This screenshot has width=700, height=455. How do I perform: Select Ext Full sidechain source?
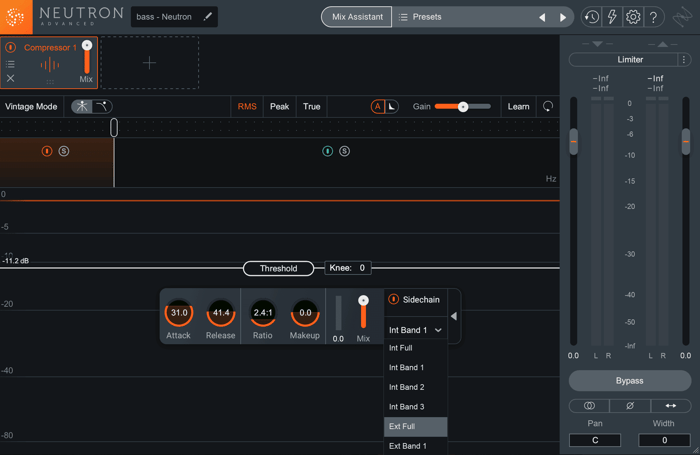coord(416,426)
